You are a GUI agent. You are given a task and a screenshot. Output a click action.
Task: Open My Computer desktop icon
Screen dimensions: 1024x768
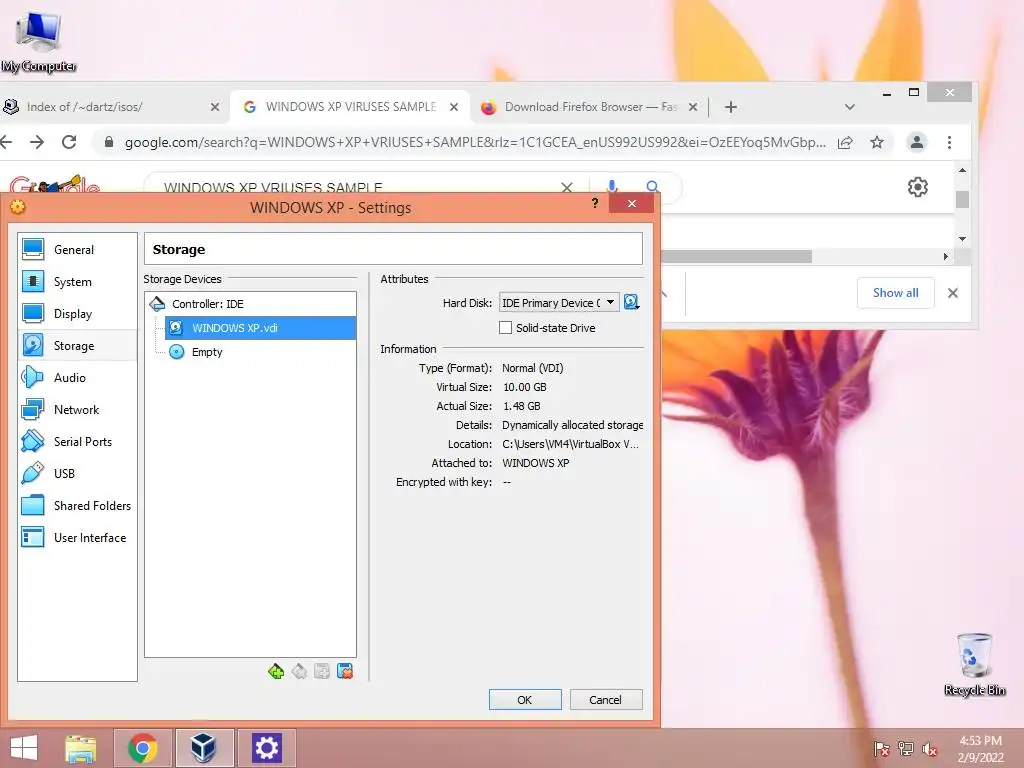39,40
